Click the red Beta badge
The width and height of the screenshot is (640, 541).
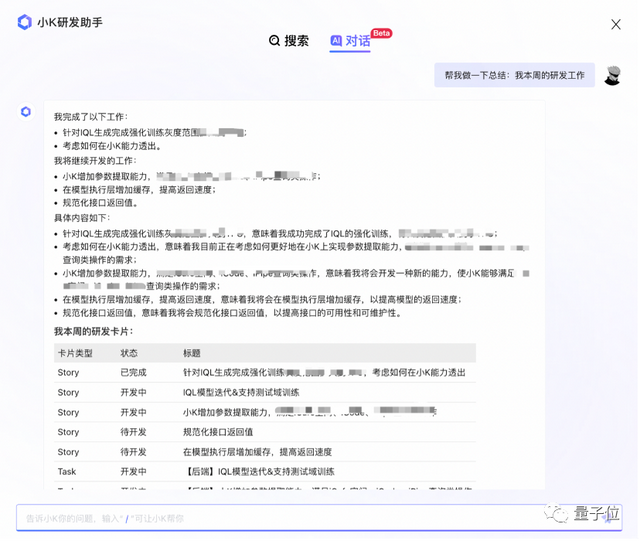coord(381,33)
